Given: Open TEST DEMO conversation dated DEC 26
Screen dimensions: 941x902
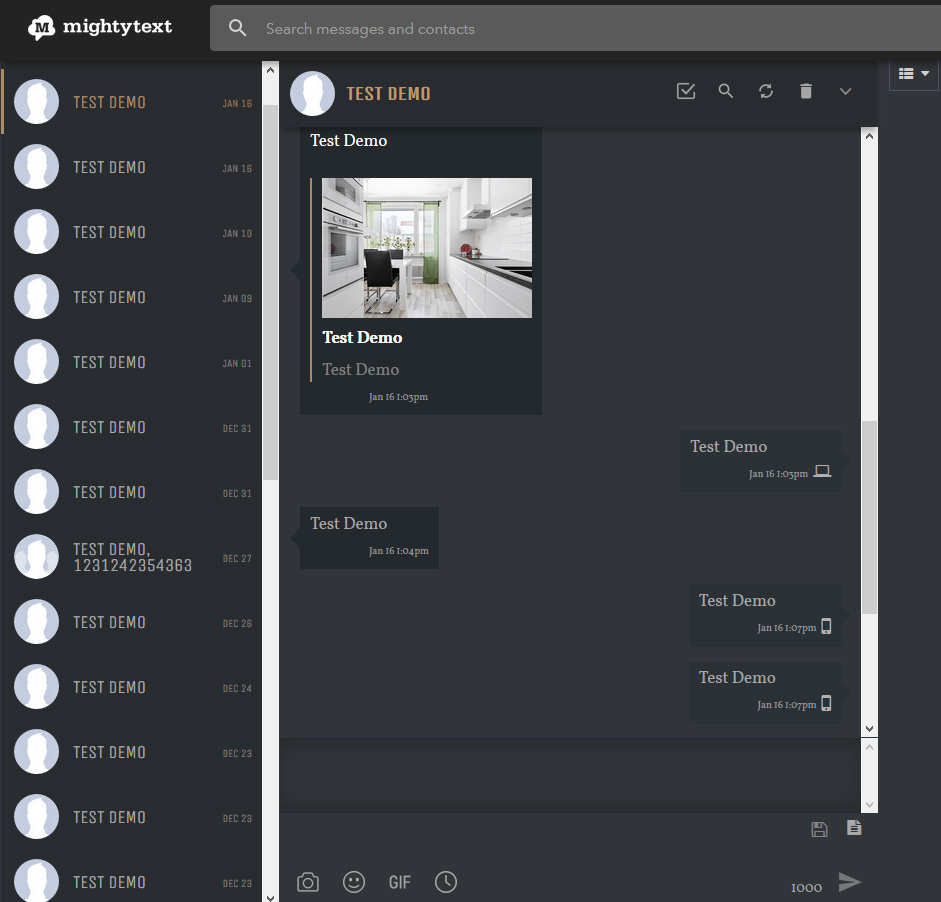Looking at the screenshot, I should tap(132, 622).
